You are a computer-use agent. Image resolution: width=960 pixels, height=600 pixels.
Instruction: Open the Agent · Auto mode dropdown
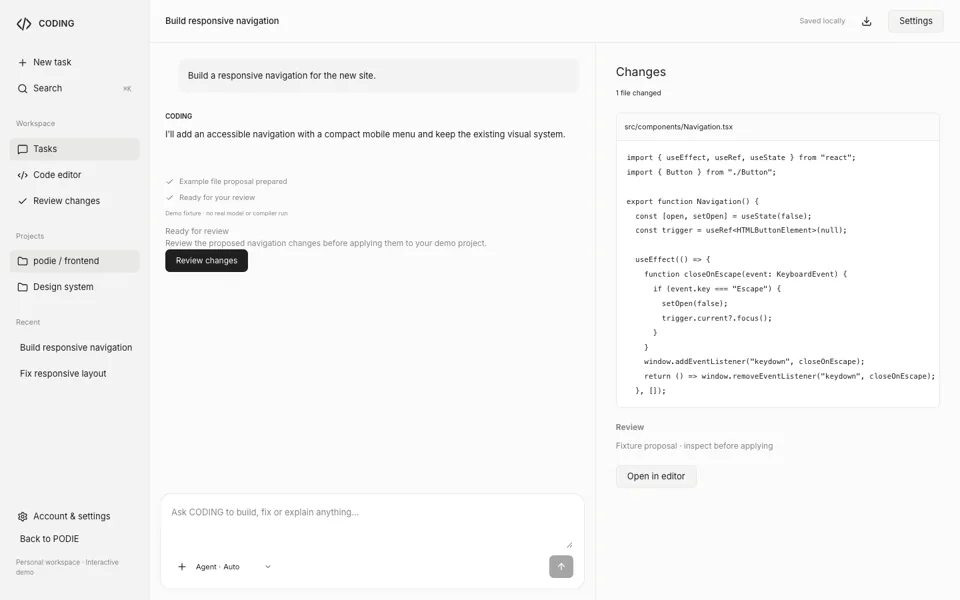(233, 567)
